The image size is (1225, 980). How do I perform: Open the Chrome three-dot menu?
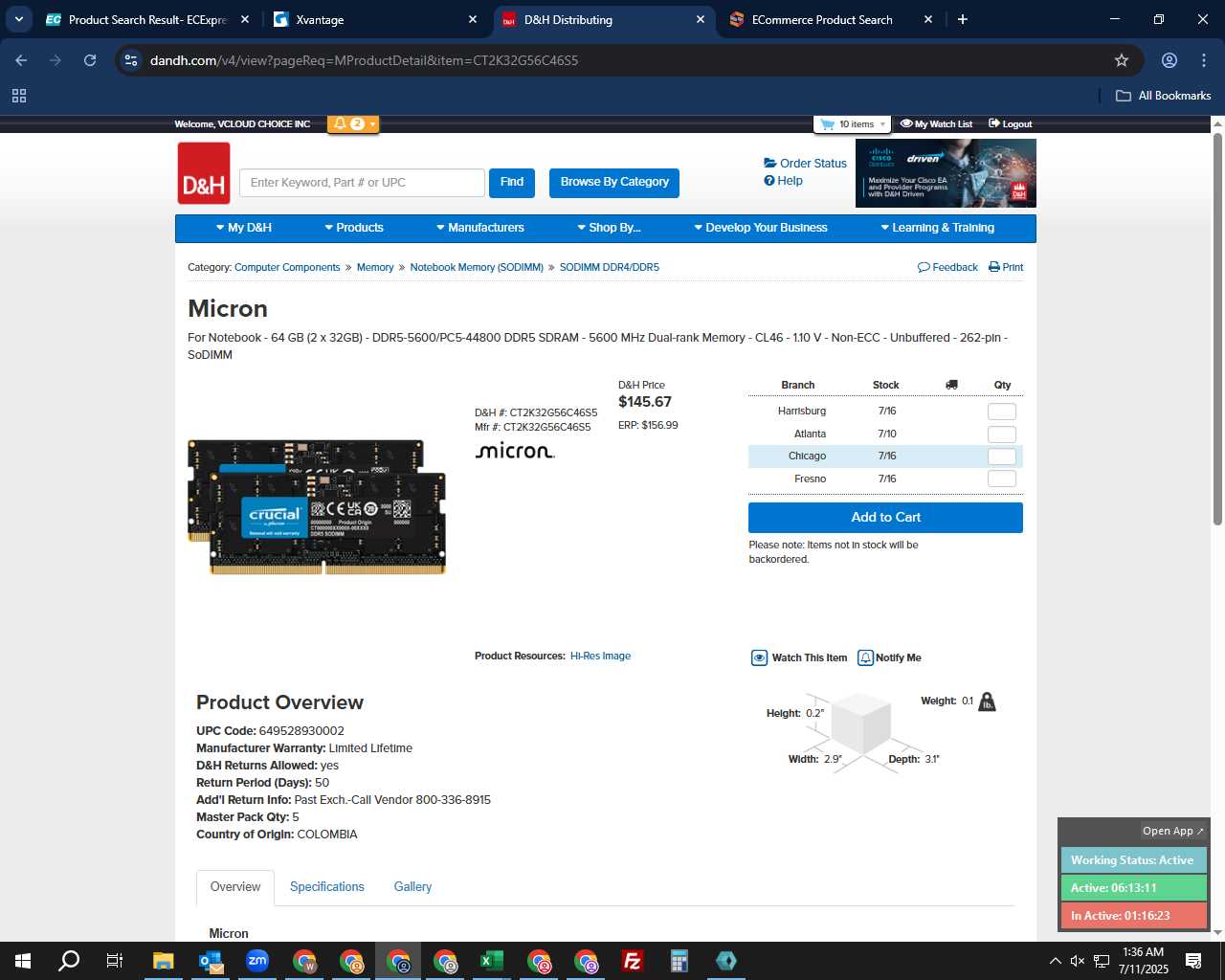click(x=1204, y=60)
